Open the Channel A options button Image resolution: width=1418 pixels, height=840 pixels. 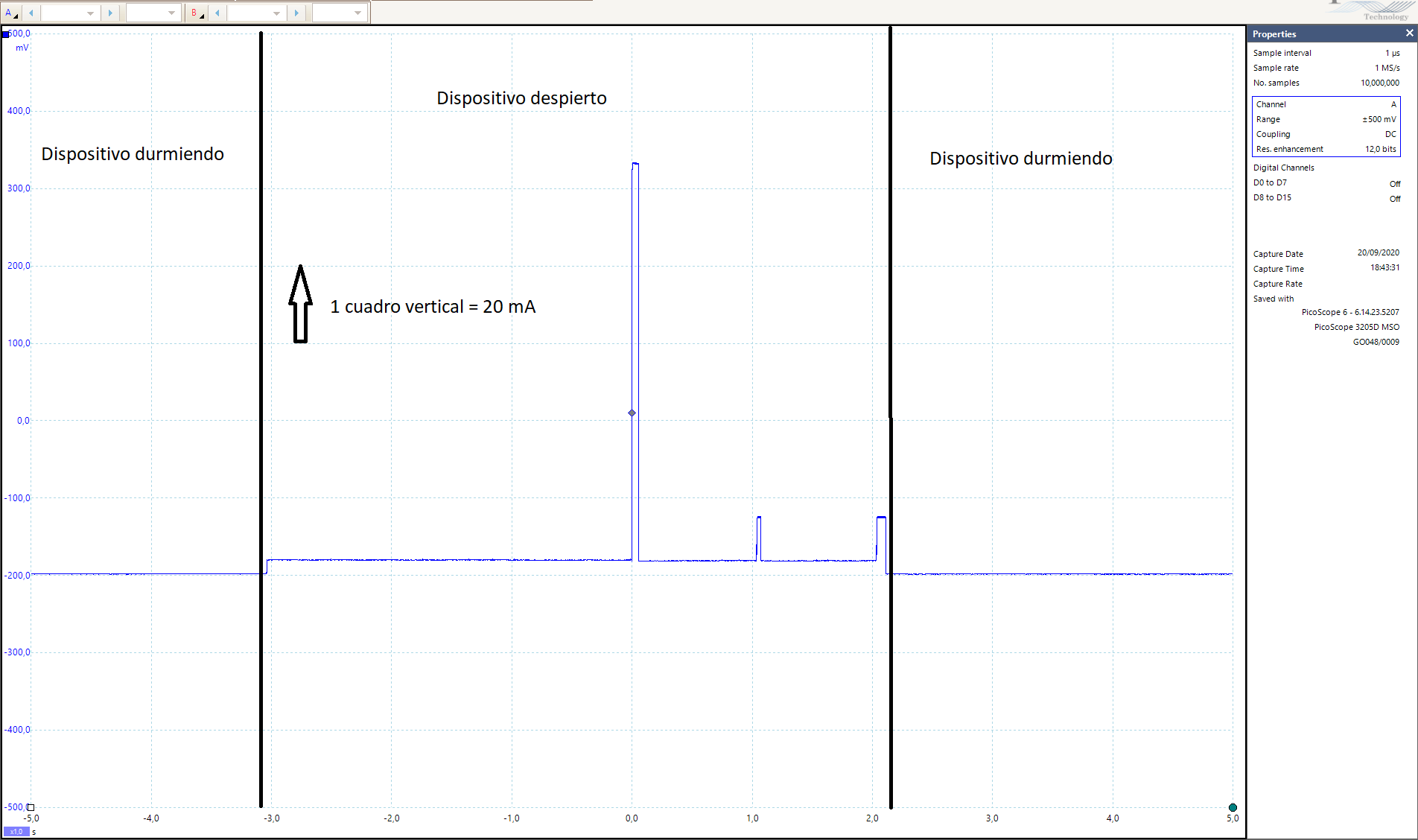(x=11, y=13)
